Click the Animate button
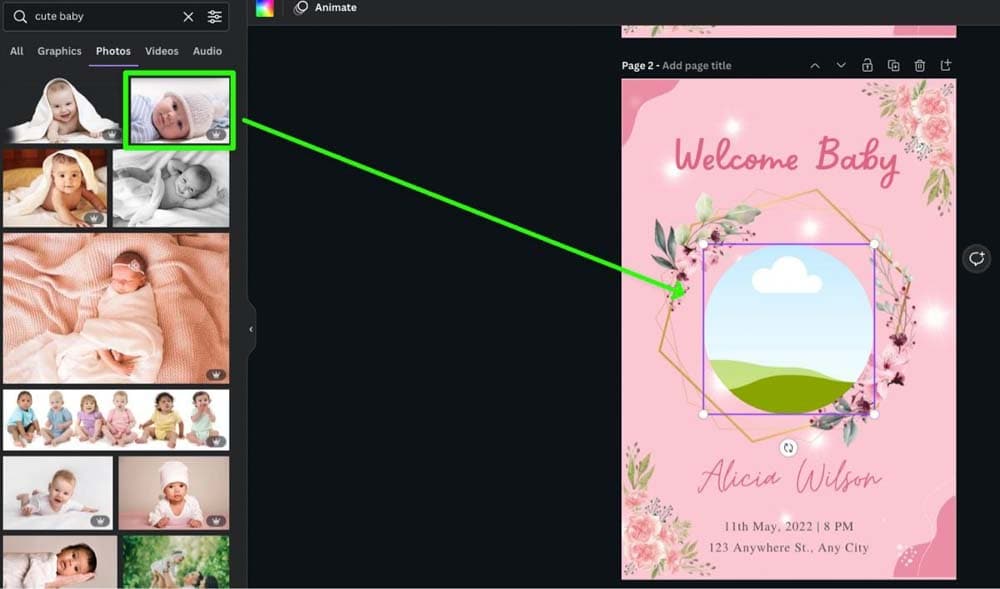 [x=326, y=8]
